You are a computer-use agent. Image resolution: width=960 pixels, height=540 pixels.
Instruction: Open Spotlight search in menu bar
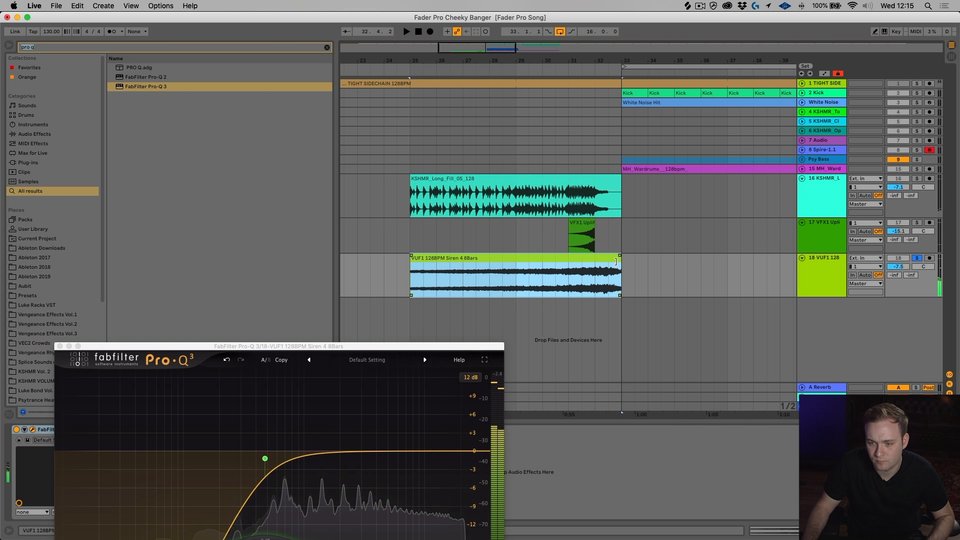point(928,6)
